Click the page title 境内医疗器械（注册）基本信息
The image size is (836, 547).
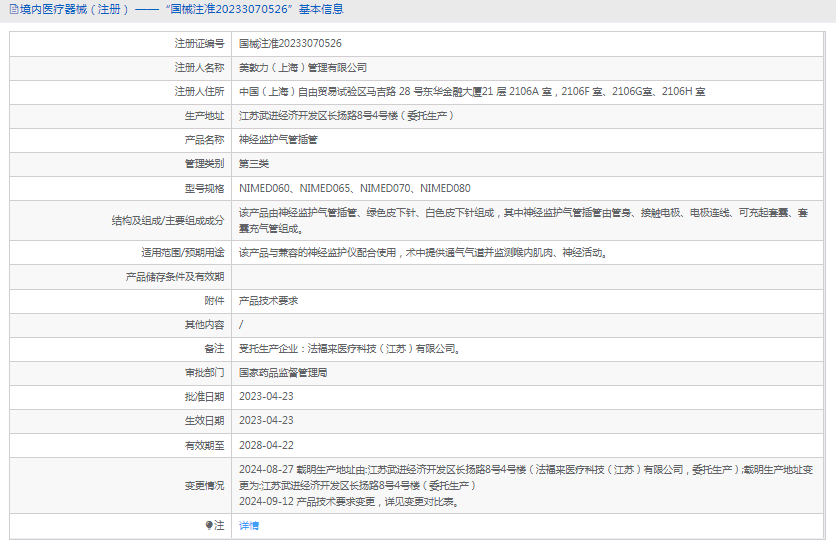tap(182, 9)
